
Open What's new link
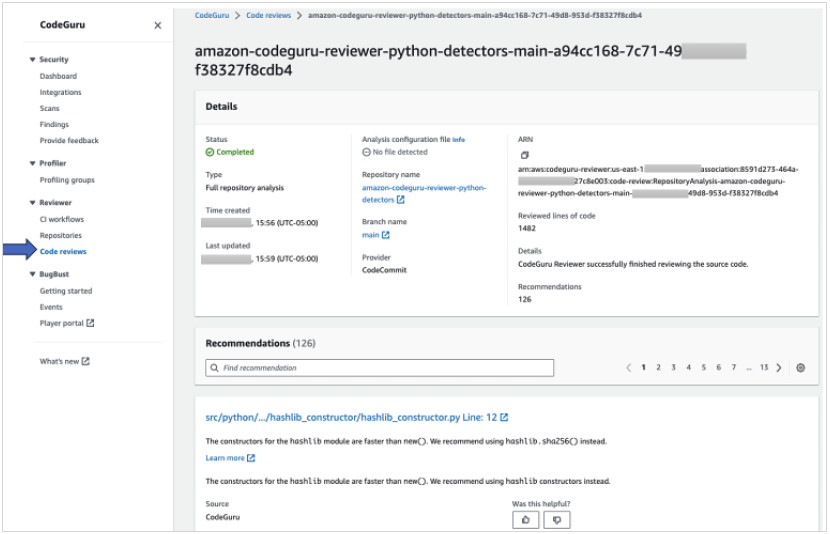point(59,361)
